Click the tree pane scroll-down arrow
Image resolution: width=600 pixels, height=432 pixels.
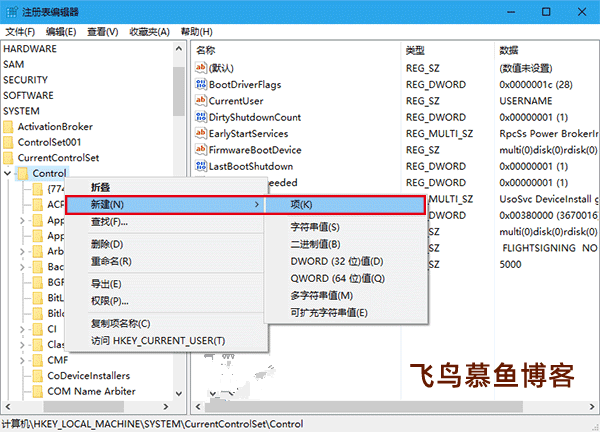pos(179,393)
